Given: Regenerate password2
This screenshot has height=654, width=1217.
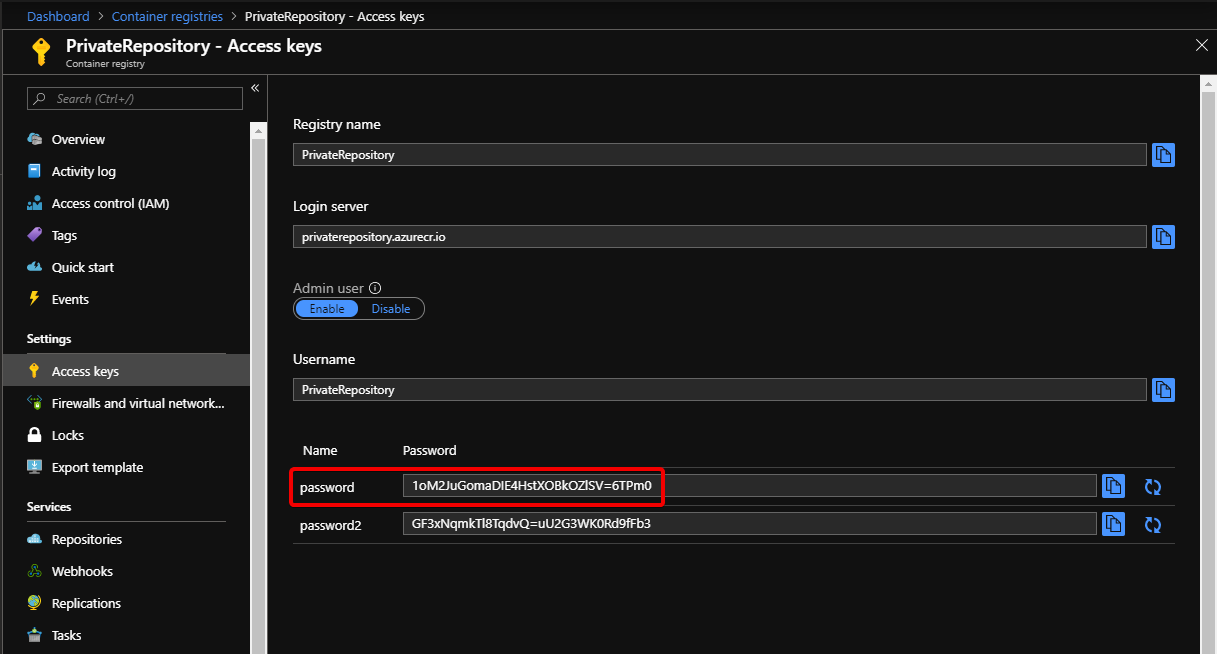Looking at the screenshot, I should [1153, 524].
